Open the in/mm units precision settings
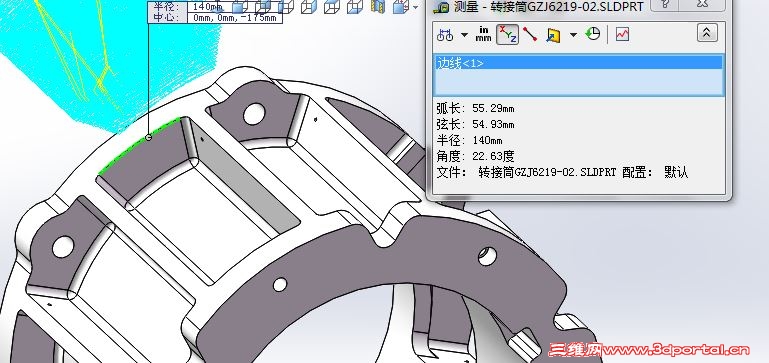 [x=484, y=34]
